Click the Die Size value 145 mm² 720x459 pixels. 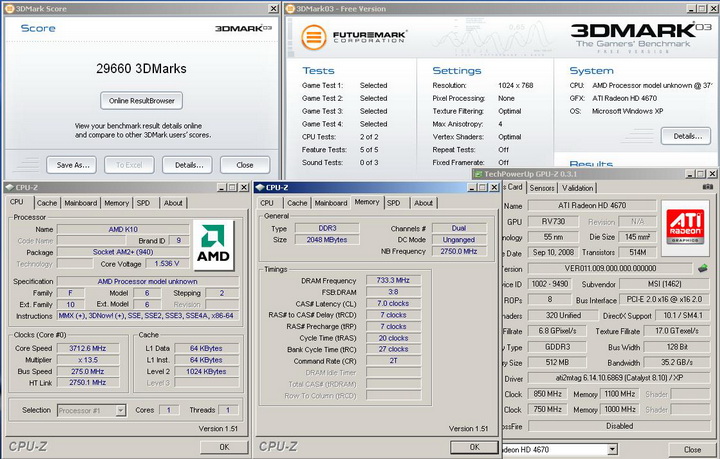tap(637, 237)
